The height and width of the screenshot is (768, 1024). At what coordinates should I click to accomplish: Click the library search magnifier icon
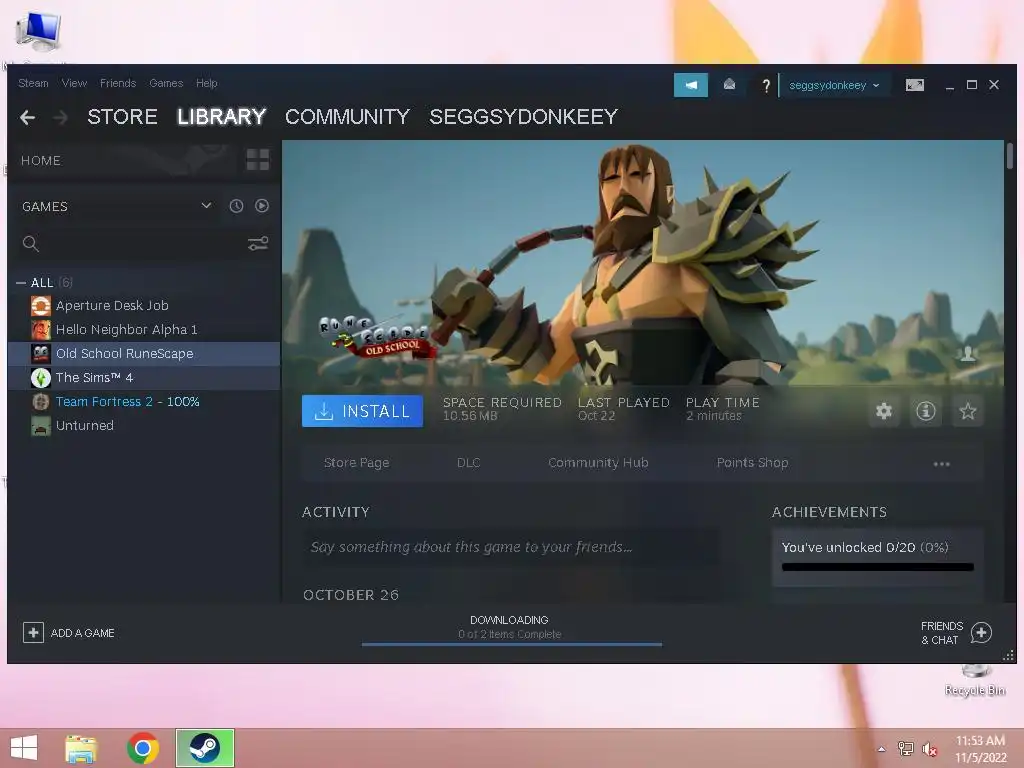[31, 244]
